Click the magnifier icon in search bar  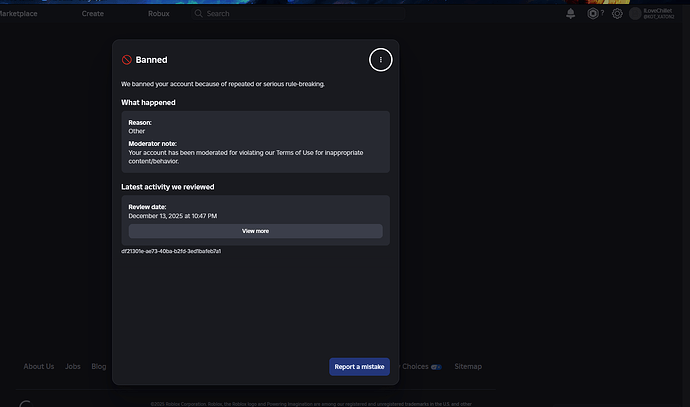(198, 14)
